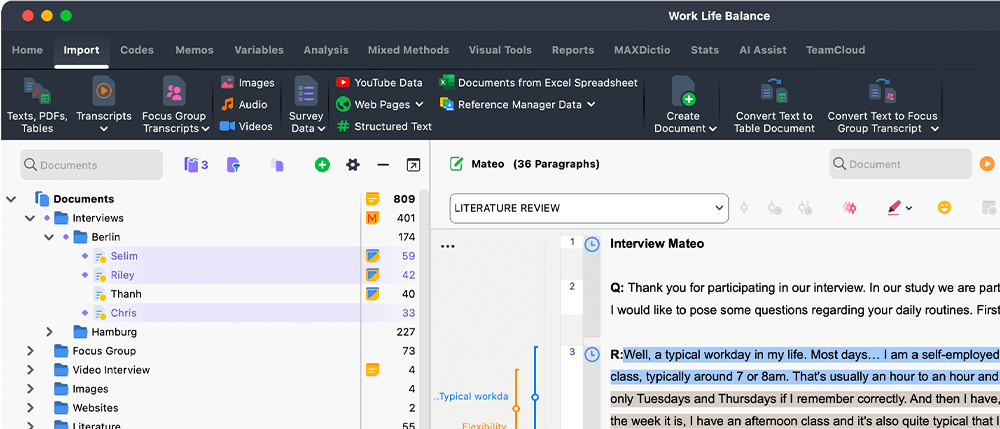Collapse the Berlin folder

pyautogui.click(x=49, y=237)
